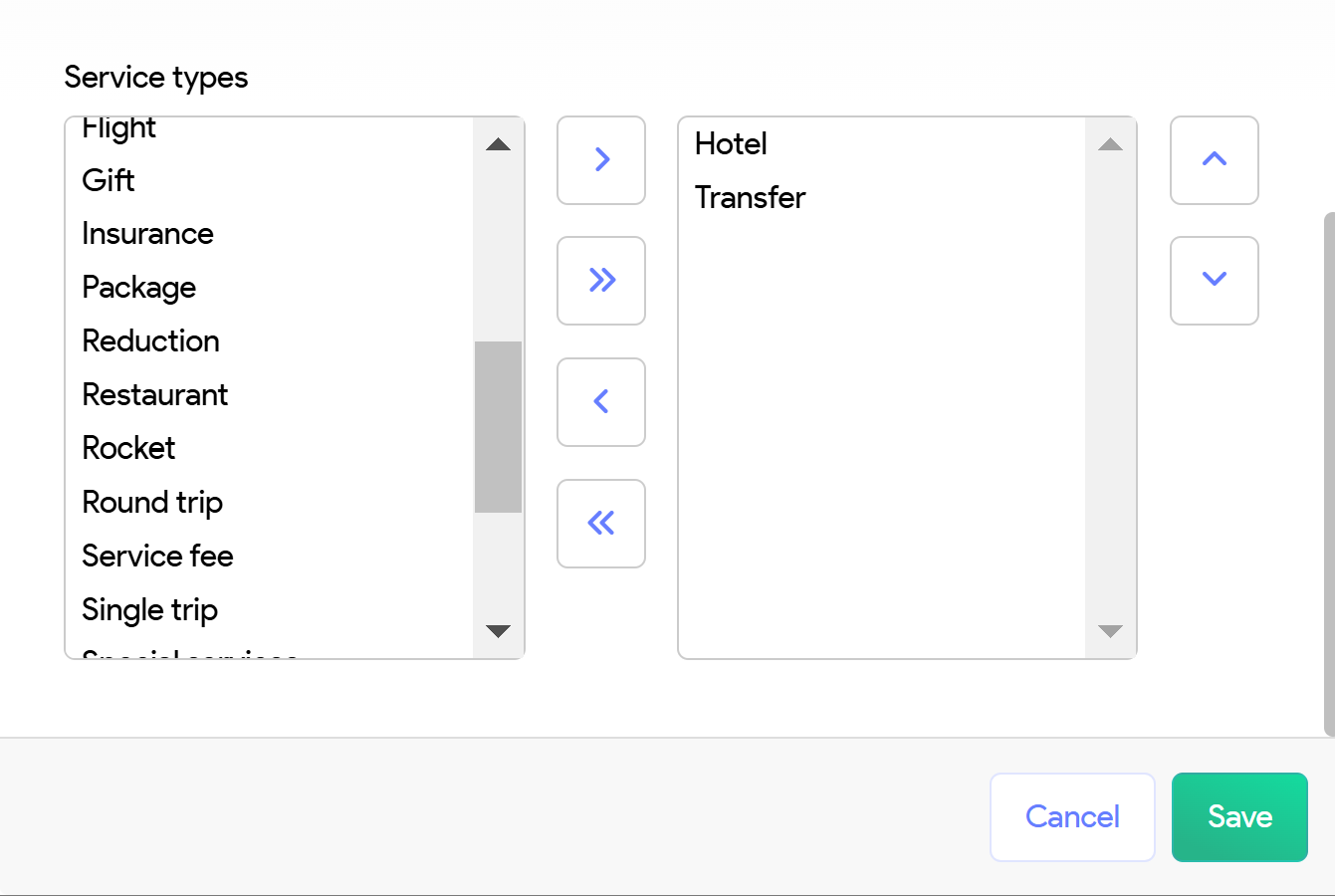Select Service fee entry

pyautogui.click(x=158, y=557)
